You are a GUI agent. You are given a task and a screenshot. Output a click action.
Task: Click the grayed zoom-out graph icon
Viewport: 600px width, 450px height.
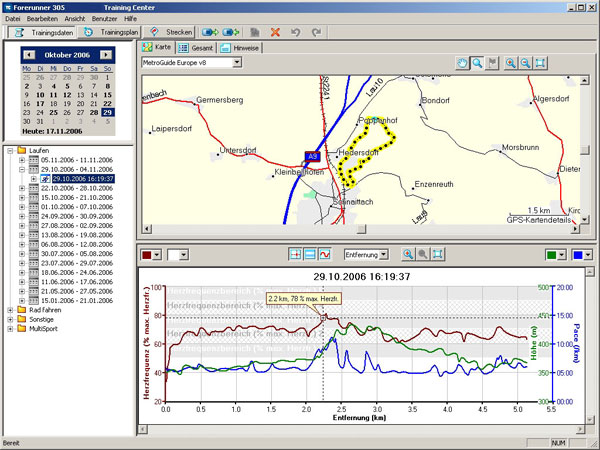click(423, 254)
